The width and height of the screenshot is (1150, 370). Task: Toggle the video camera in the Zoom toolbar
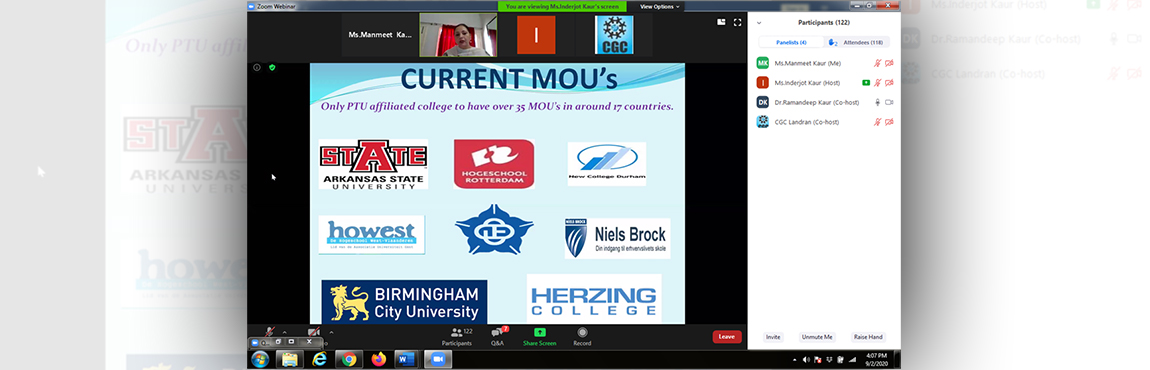point(314,333)
